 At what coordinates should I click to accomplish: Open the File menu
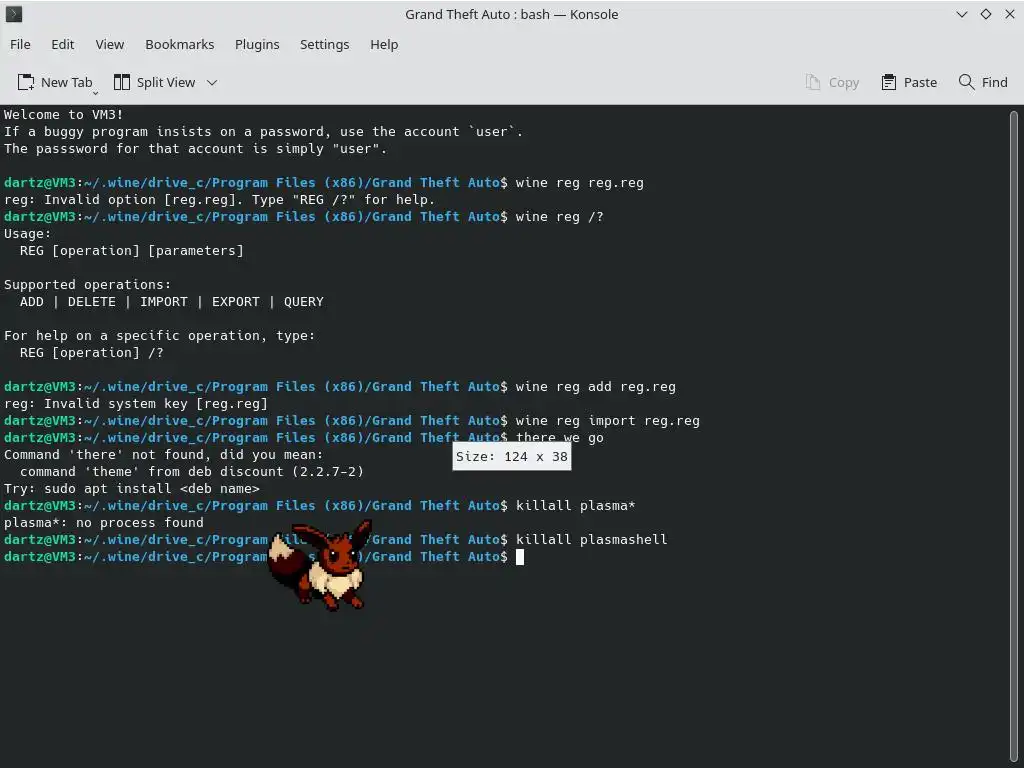[x=20, y=44]
